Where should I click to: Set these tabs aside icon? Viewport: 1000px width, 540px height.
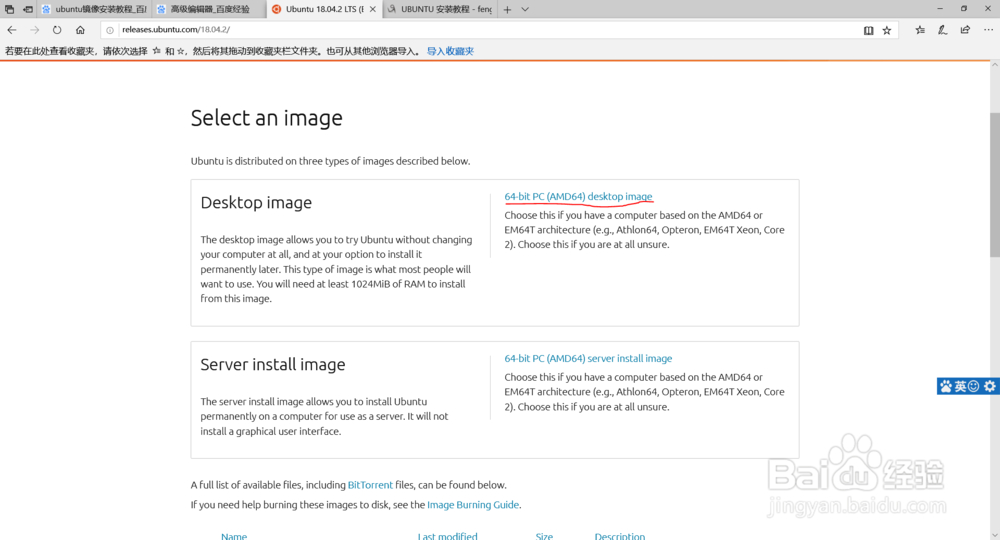[28, 10]
